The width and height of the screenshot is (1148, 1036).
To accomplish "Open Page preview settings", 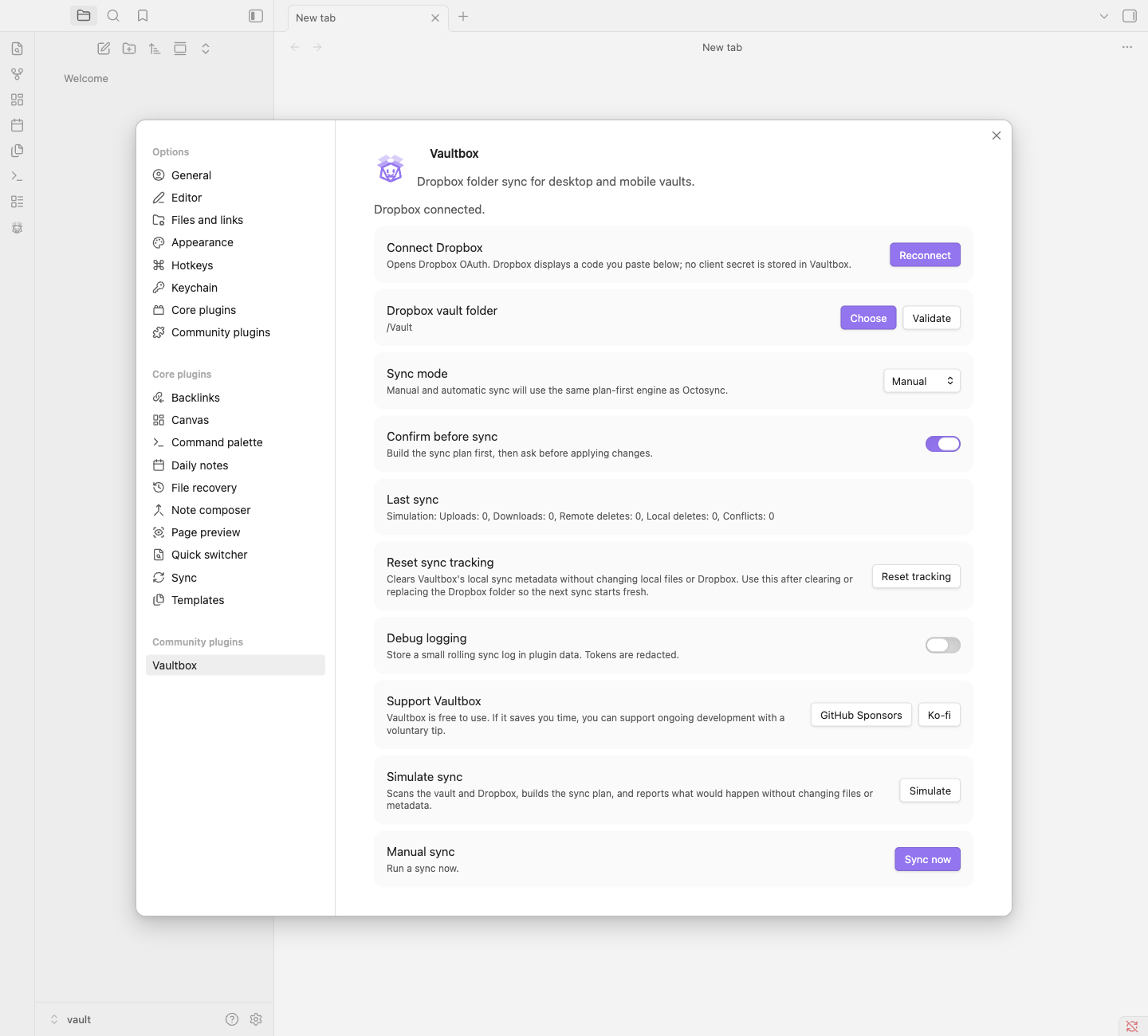I will click(x=235, y=532).
